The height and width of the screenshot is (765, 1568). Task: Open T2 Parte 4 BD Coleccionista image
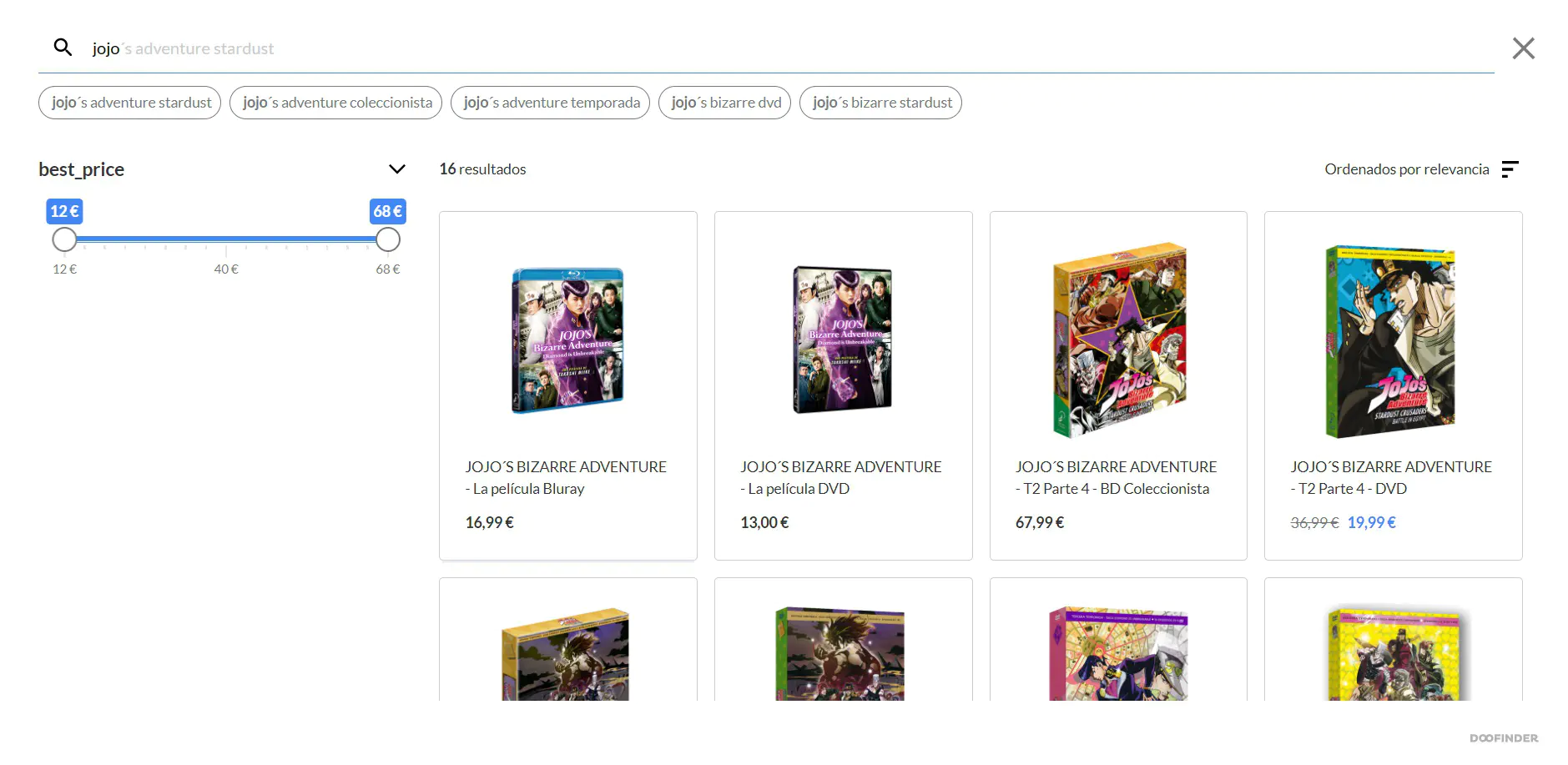tap(1119, 340)
